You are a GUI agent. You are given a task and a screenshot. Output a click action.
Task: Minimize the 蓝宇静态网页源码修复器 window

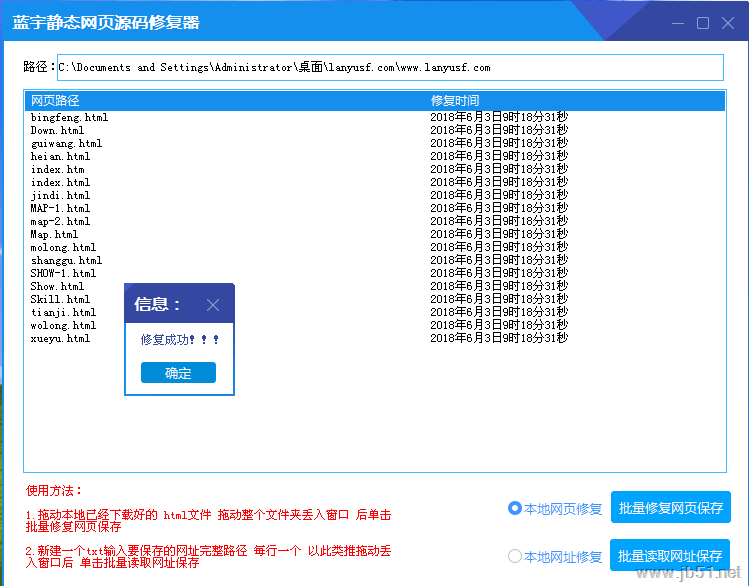click(x=678, y=23)
